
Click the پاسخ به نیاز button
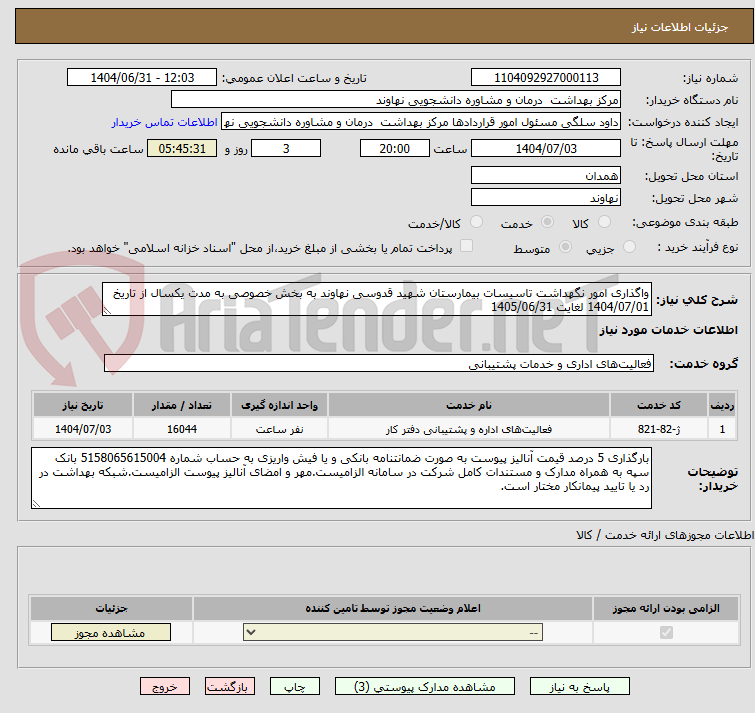pos(580,687)
